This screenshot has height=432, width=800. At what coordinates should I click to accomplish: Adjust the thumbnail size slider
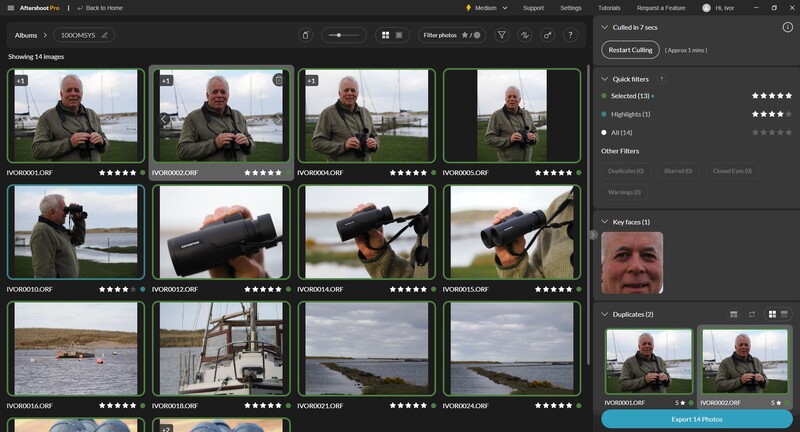[x=344, y=35]
